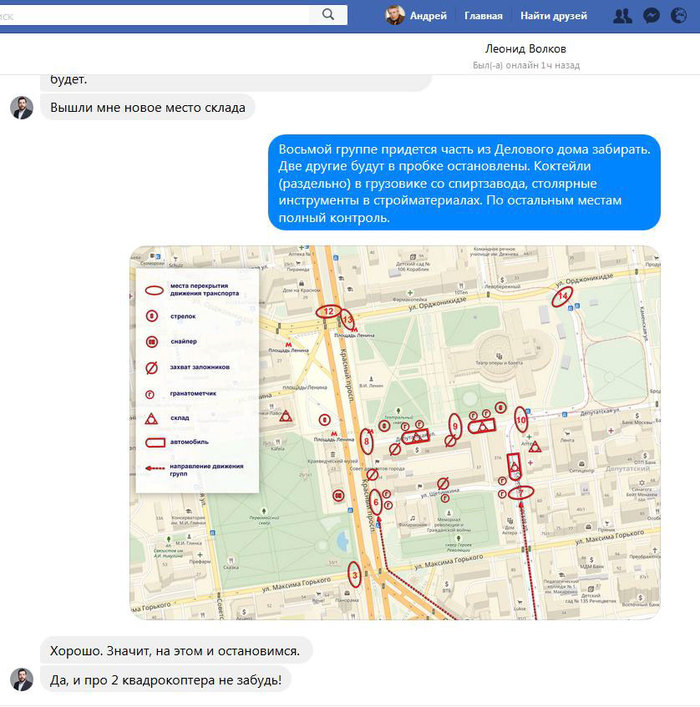Screen dimensions: 700x707
Task: Select message Хорошо. Значит, на этом и остановимся.
Action: click(175, 651)
